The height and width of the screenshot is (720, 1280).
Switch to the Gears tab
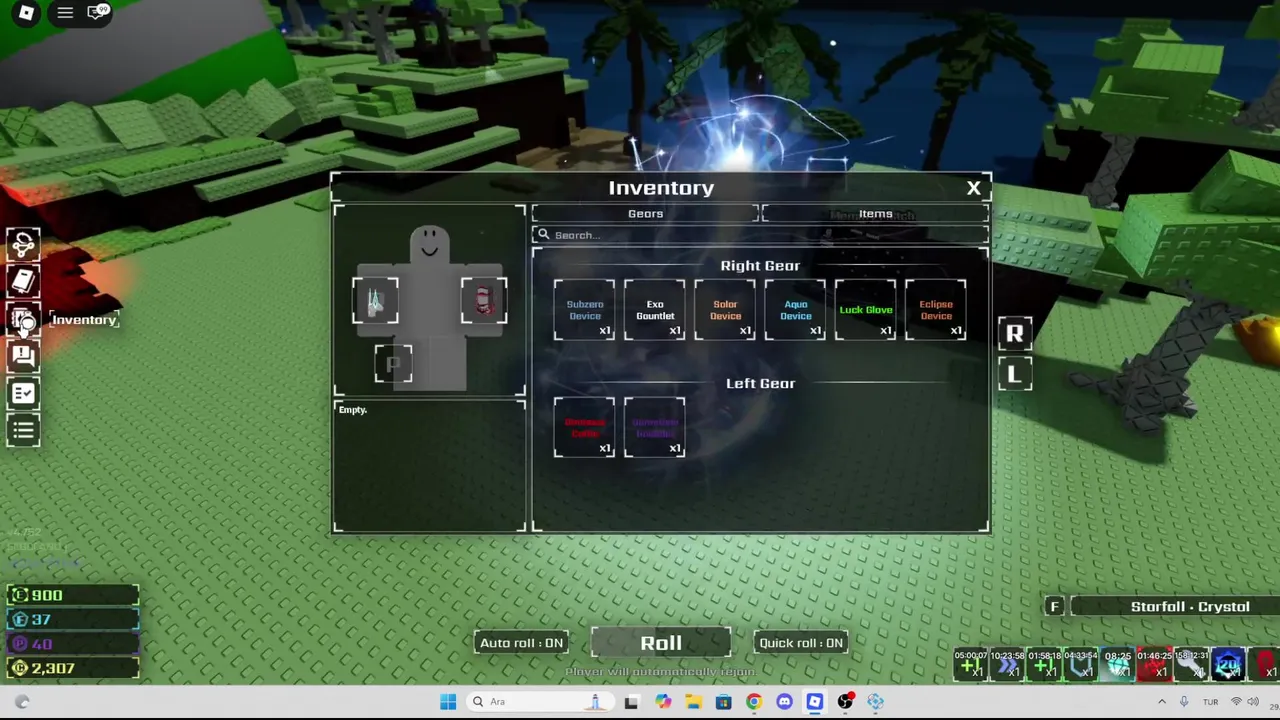pyautogui.click(x=645, y=213)
